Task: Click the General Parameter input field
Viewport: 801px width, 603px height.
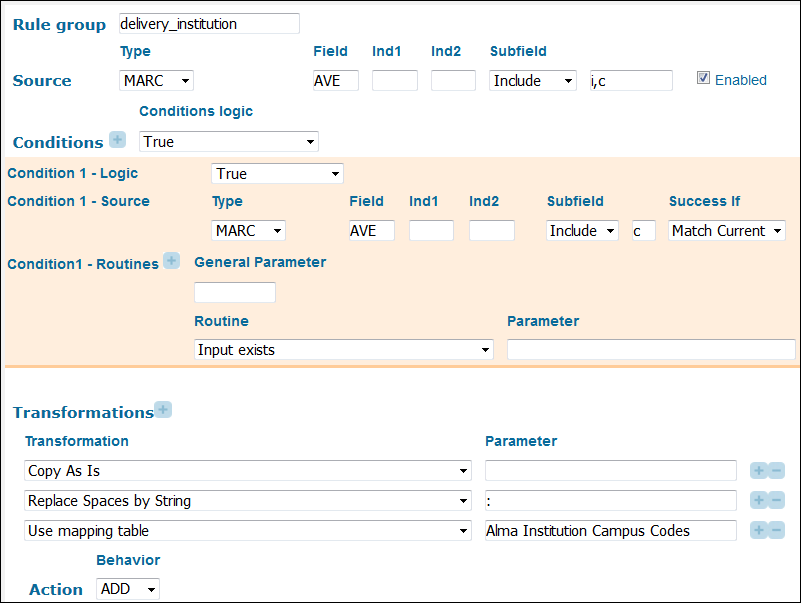Action: pyautogui.click(x=234, y=293)
